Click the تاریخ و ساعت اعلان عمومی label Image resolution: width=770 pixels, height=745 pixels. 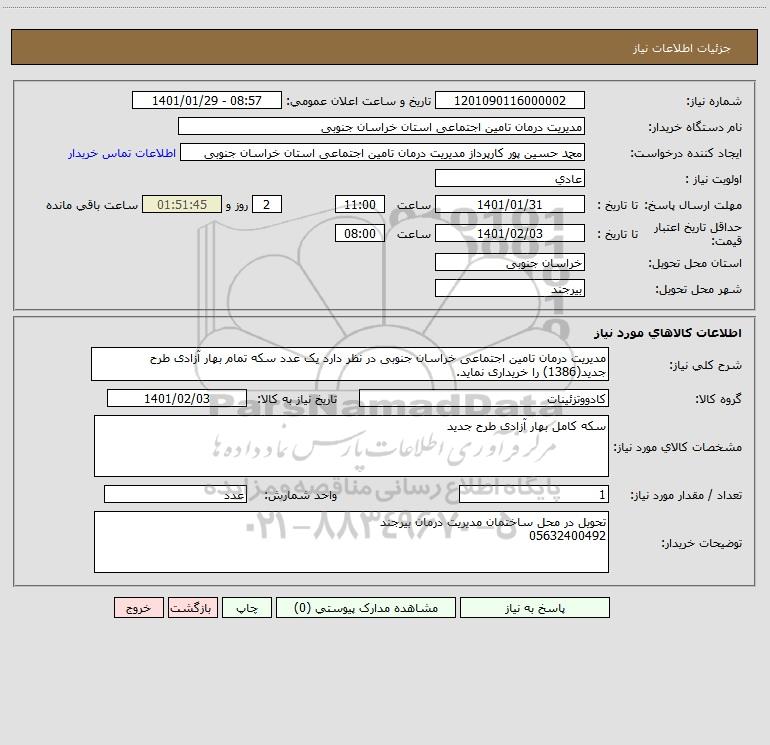pyautogui.click(x=359, y=101)
